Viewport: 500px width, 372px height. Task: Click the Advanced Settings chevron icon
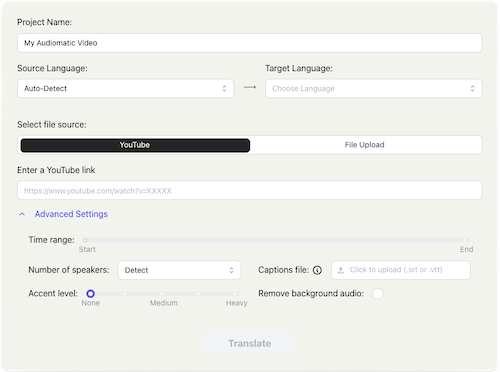[x=22, y=214]
